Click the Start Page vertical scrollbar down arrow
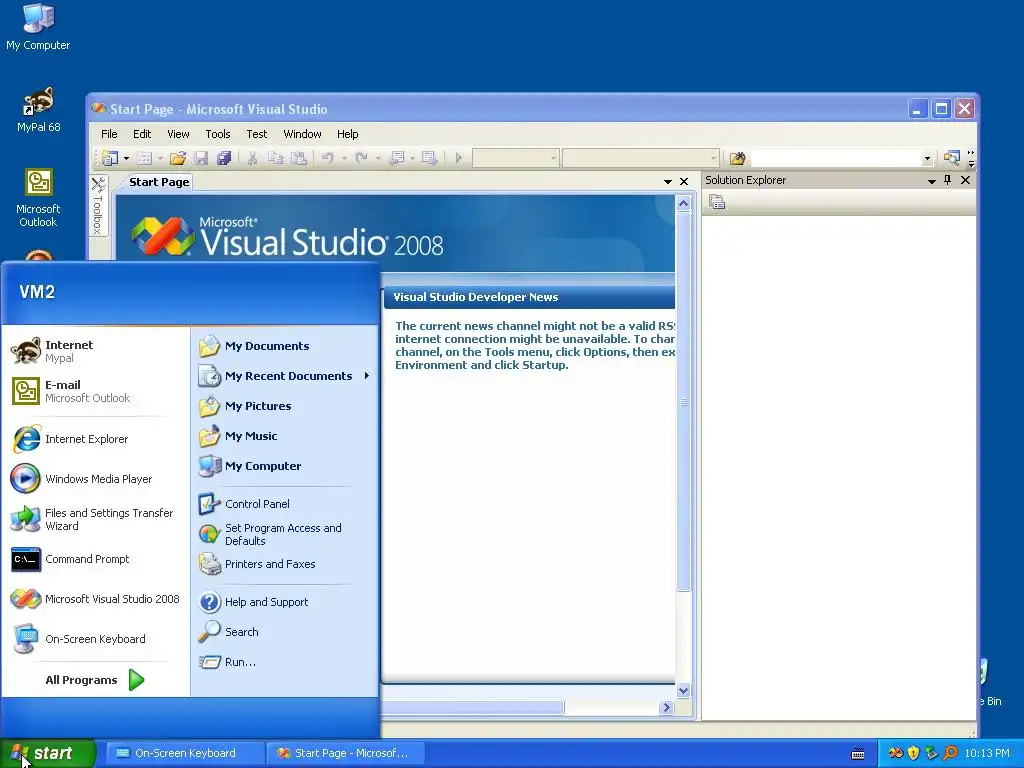The image size is (1024, 768). coord(683,690)
